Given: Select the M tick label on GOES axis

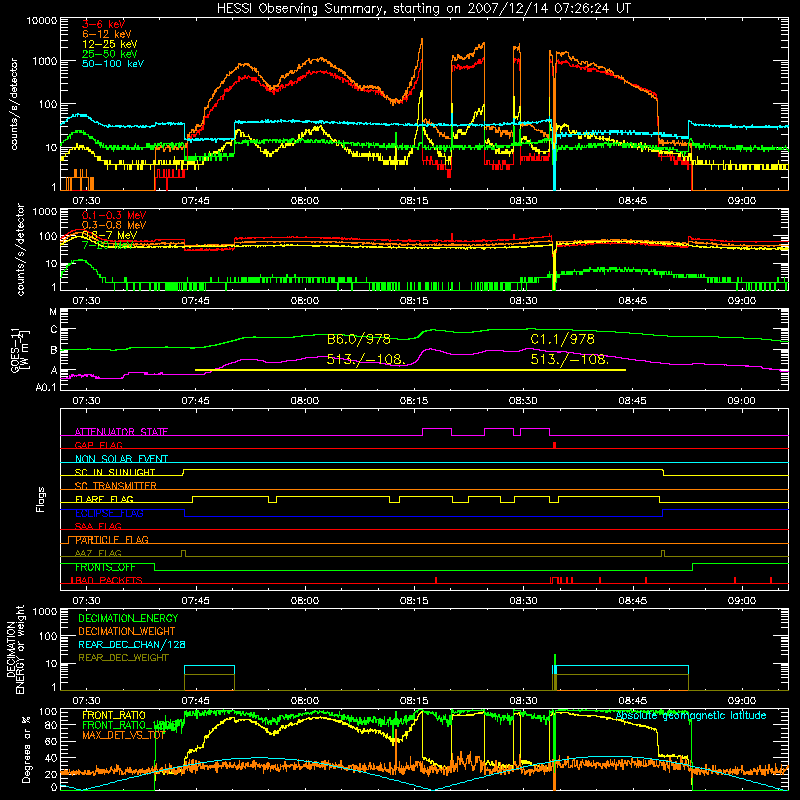Looking at the screenshot, I should pos(53,312).
